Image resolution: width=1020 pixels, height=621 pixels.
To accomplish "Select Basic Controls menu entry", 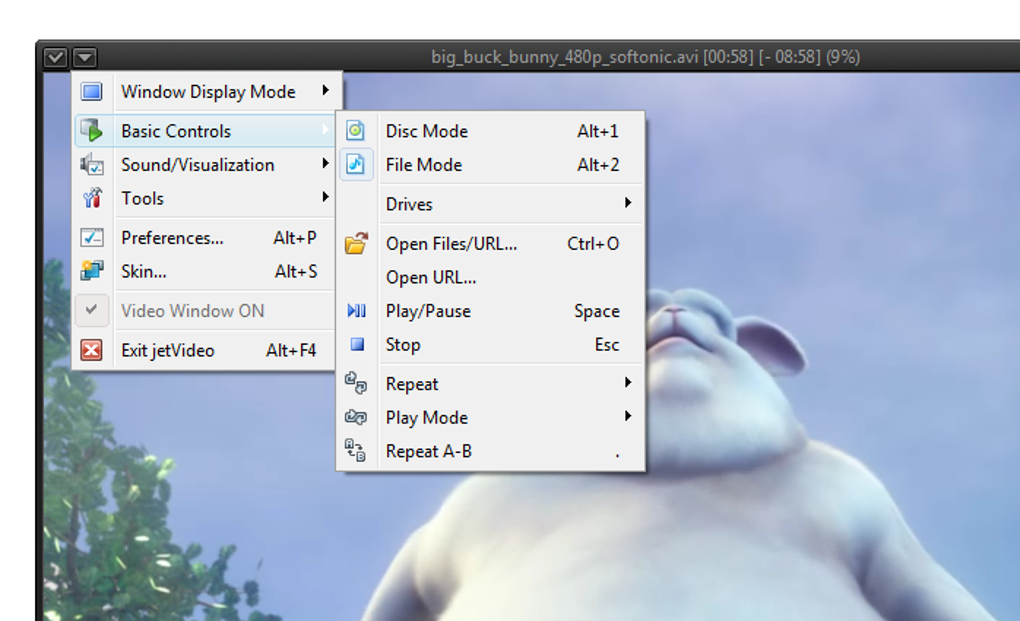I will coord(206,131).
